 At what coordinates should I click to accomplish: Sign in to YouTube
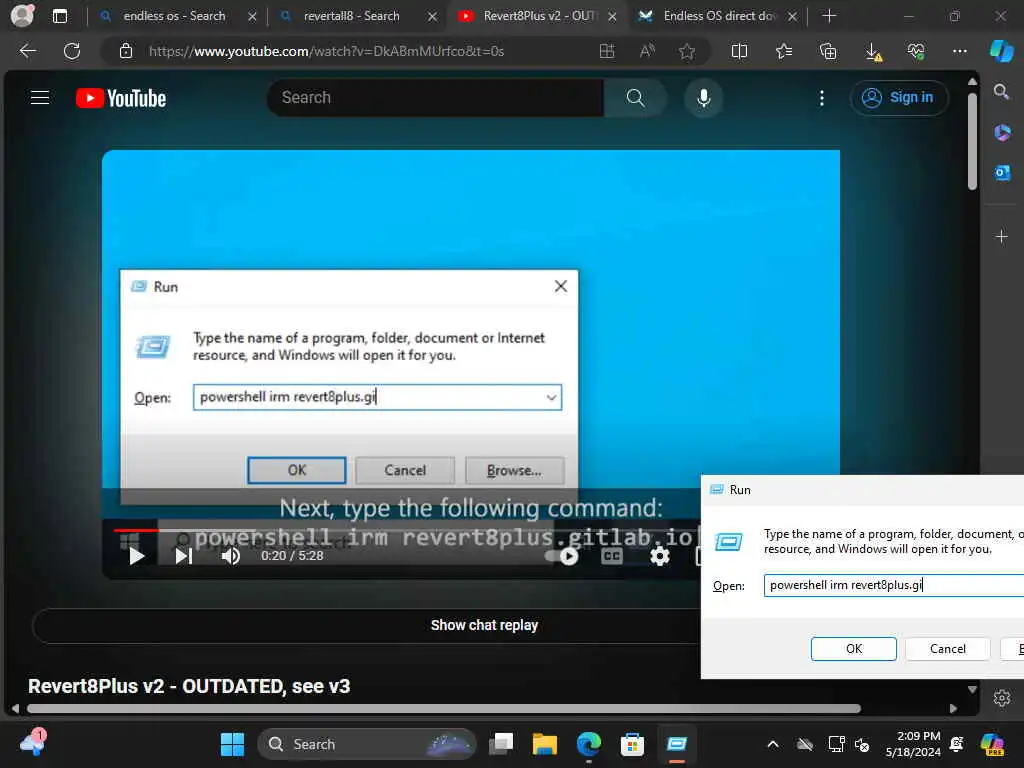tap(899, 98)
